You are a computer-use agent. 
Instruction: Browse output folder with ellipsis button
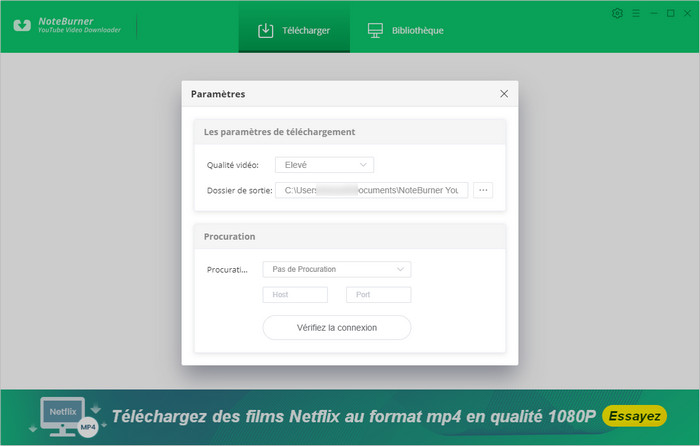pos(483,190)
